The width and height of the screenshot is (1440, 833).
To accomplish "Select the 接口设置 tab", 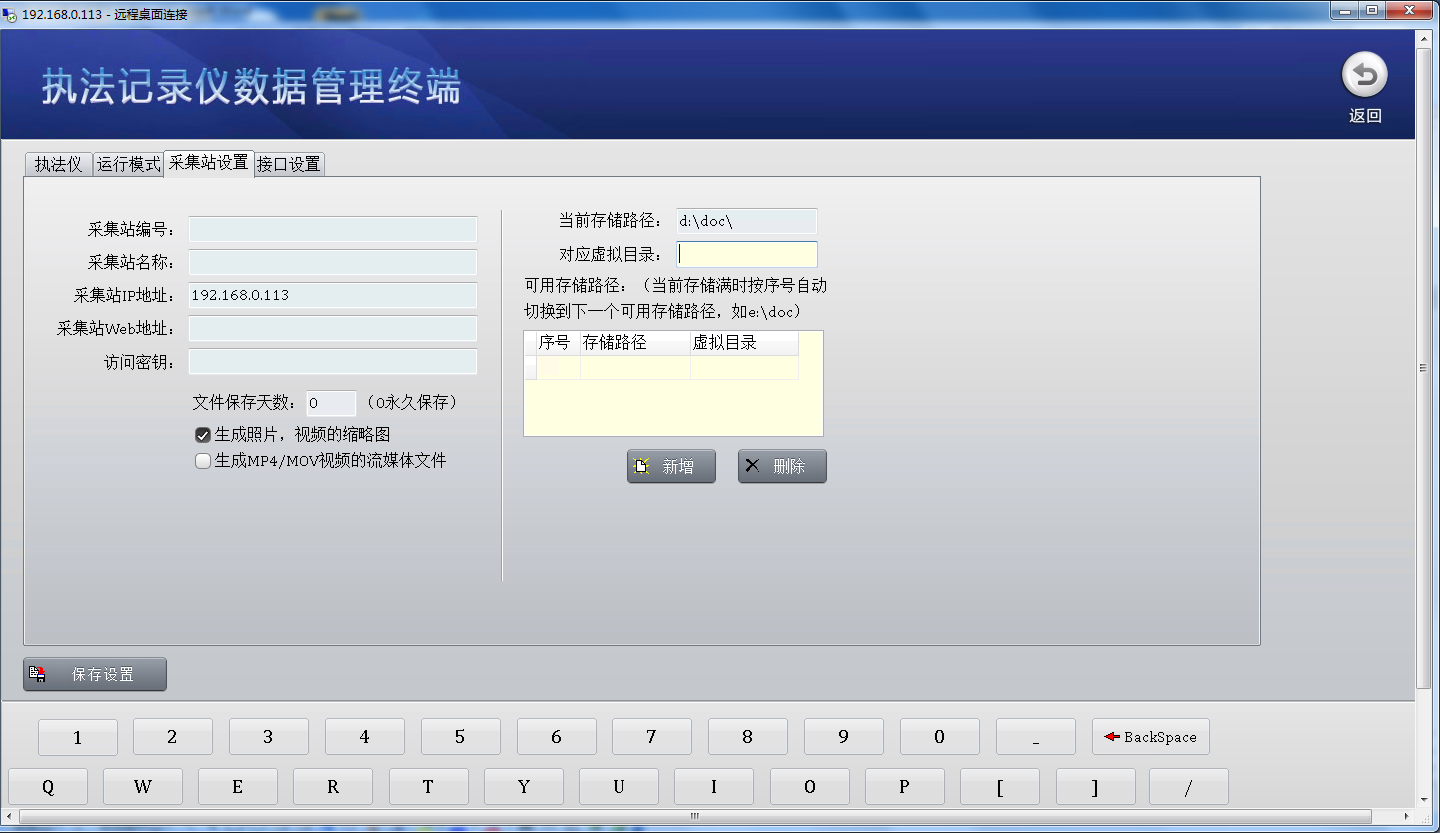I will (289, 164).
